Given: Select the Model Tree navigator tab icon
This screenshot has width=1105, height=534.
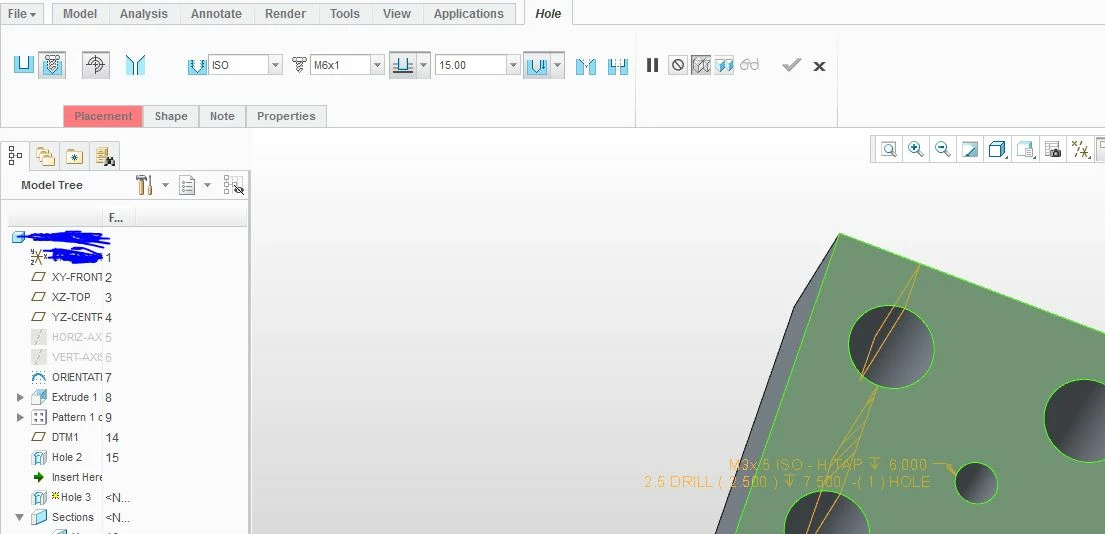Looking at the screenshot, I should (15, 155).
